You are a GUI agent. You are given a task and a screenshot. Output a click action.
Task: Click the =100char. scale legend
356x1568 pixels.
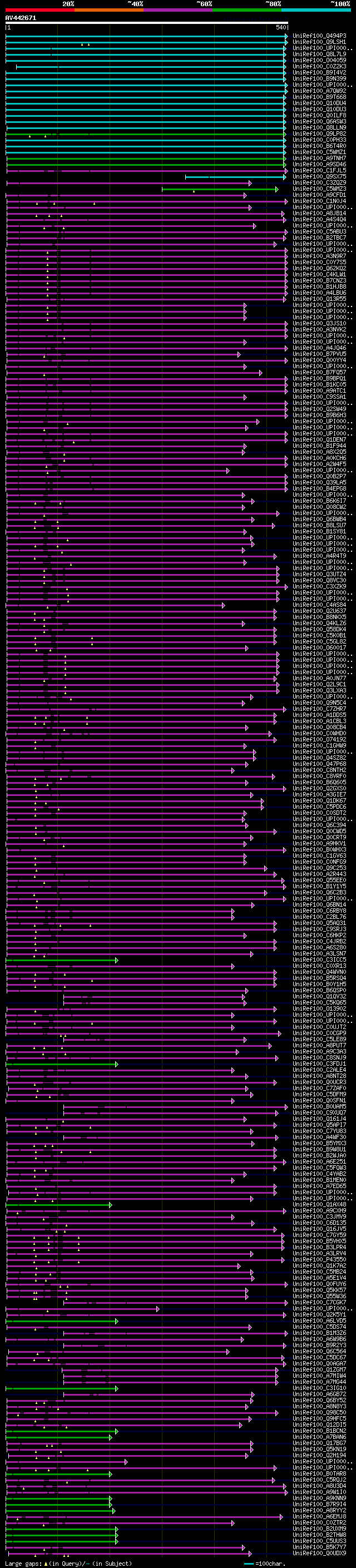coord(265,1564)
